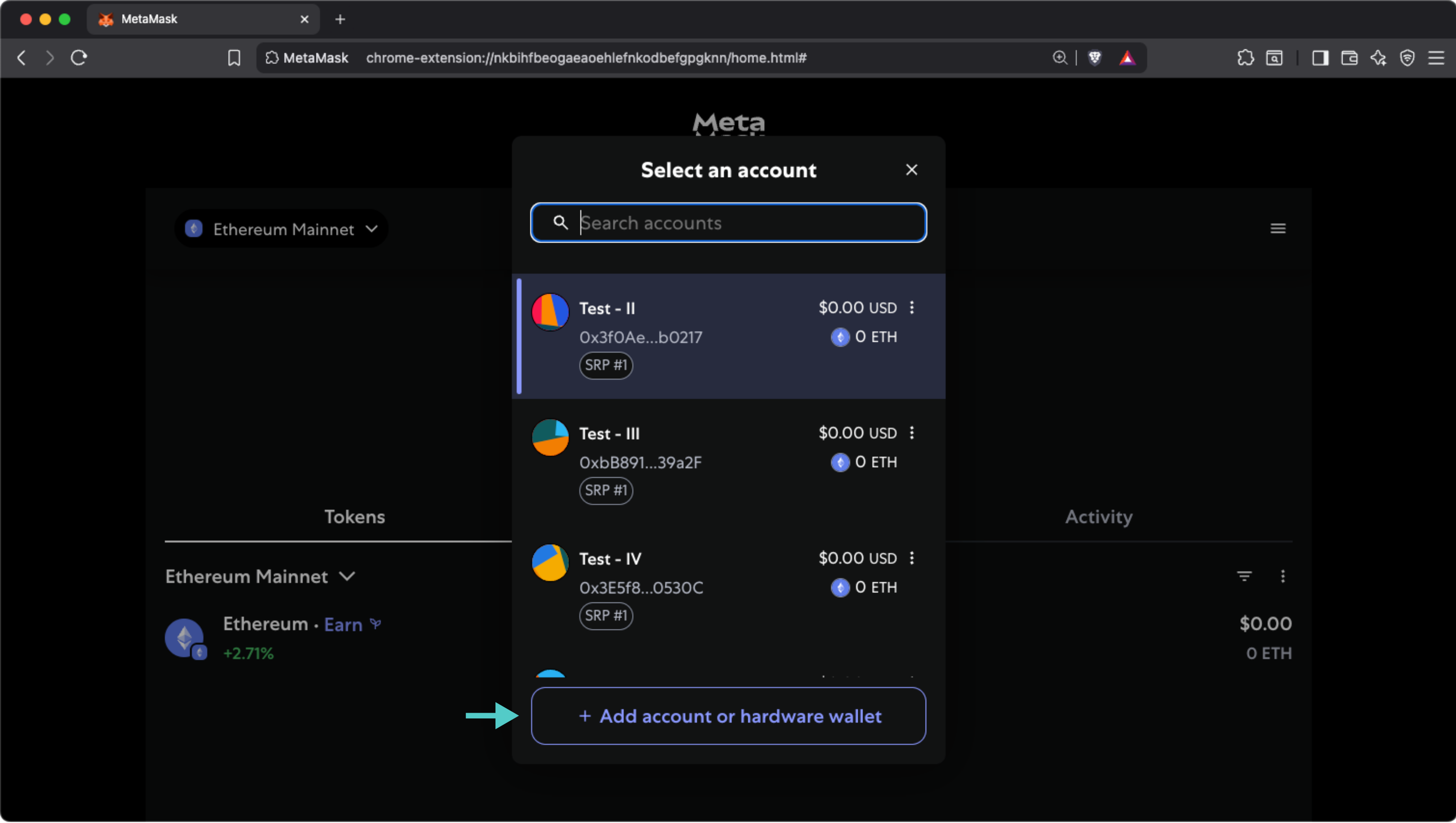Open Brave Rewards triangle icon
1456x823 pixels.
click(1127, 58)
